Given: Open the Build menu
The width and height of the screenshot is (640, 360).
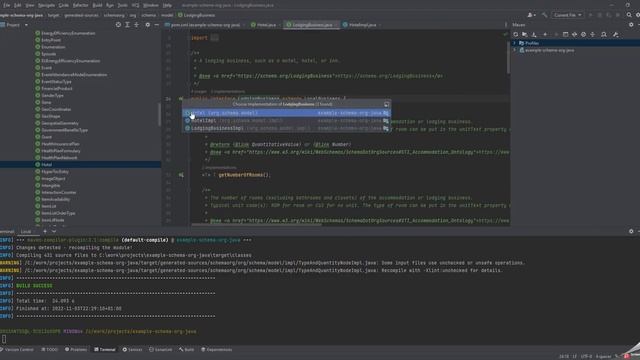Looking at the screenshot, I should click(x=97, y=5).
